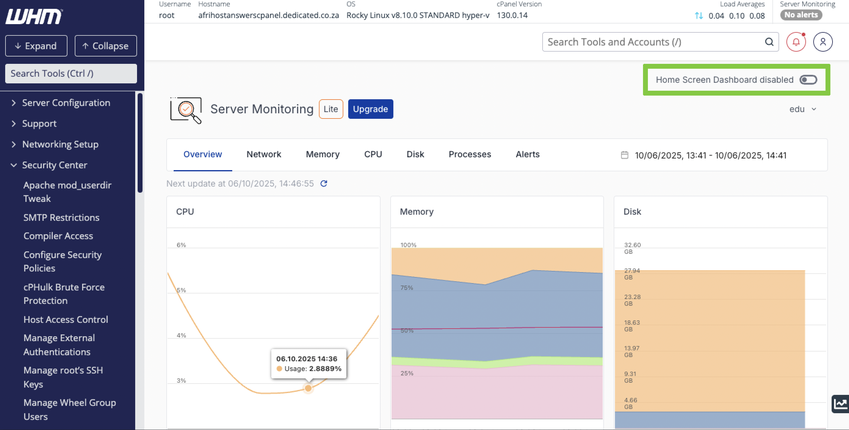Click the CPU data point at 14:36
This screenshot has width=849, height=430.
tap(308, 389)
